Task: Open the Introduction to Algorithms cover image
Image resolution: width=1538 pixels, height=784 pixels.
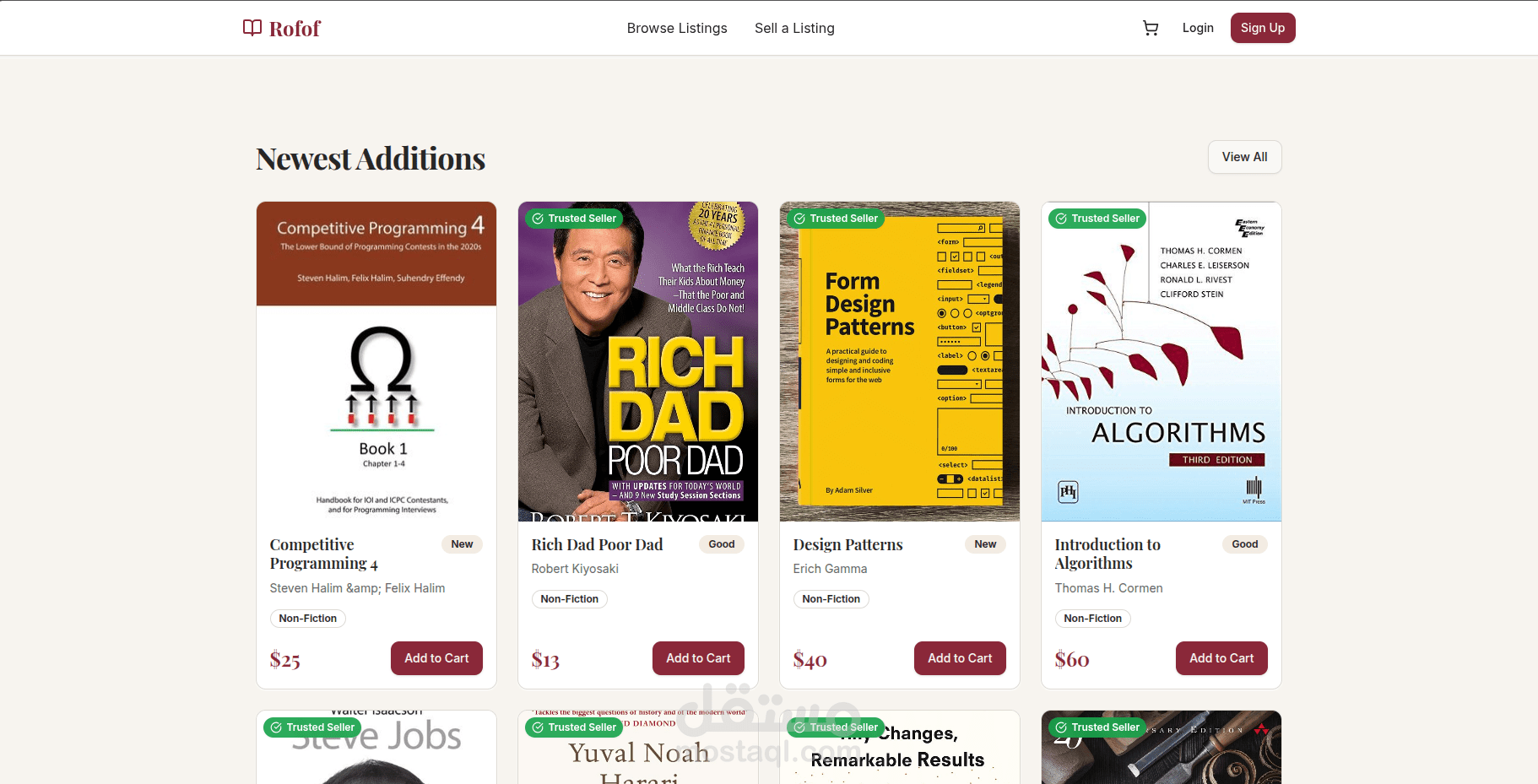Action: 1162,361
